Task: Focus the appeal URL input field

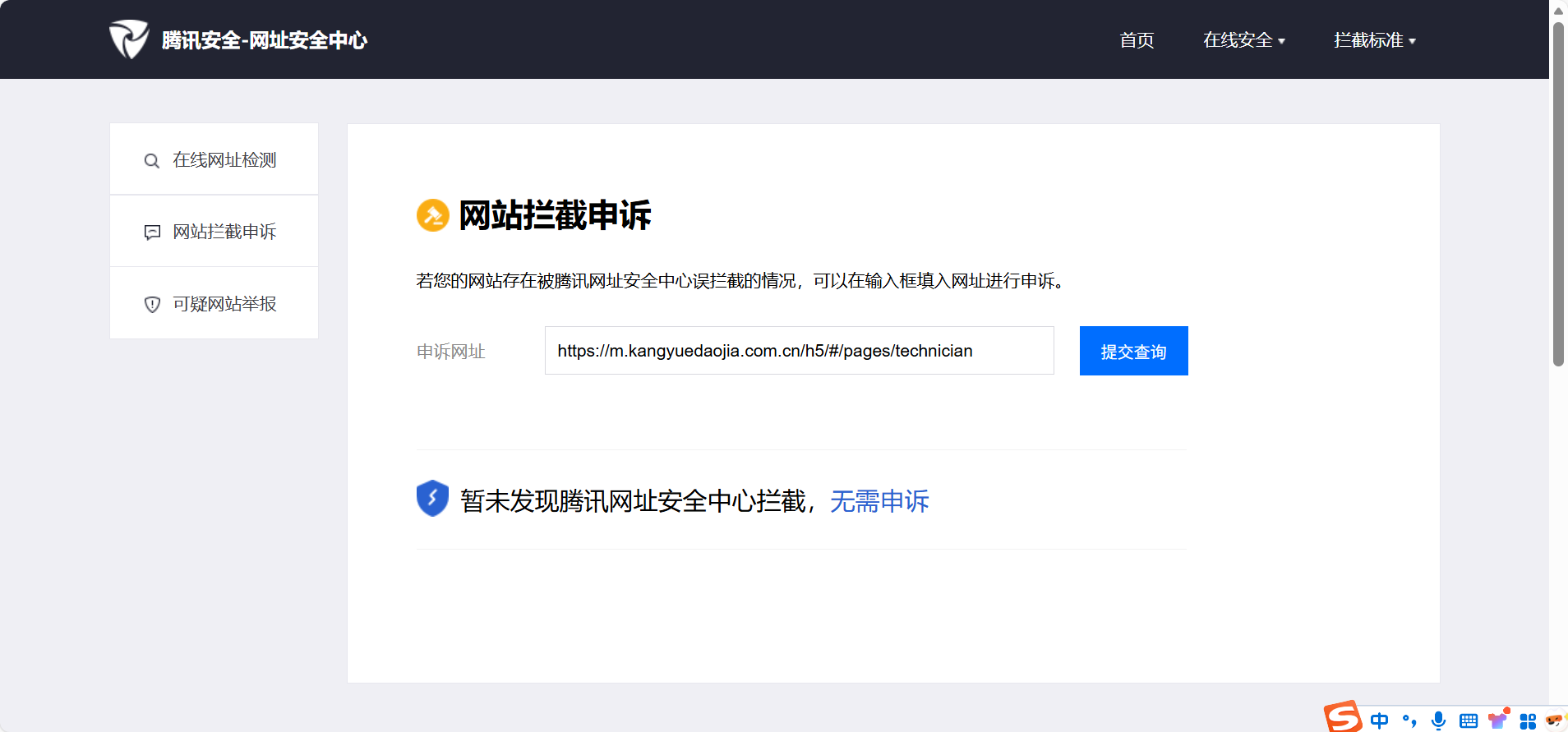Action: [800, 351]
